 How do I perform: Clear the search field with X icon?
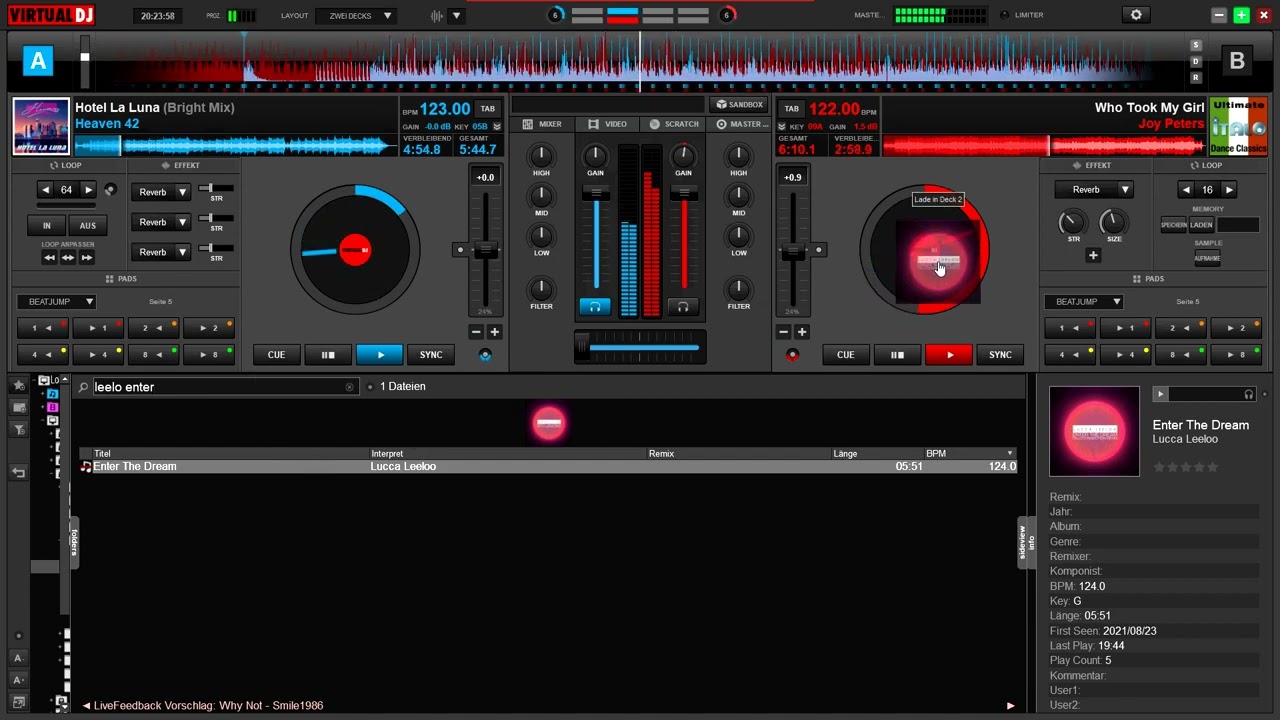pos(350,387)
